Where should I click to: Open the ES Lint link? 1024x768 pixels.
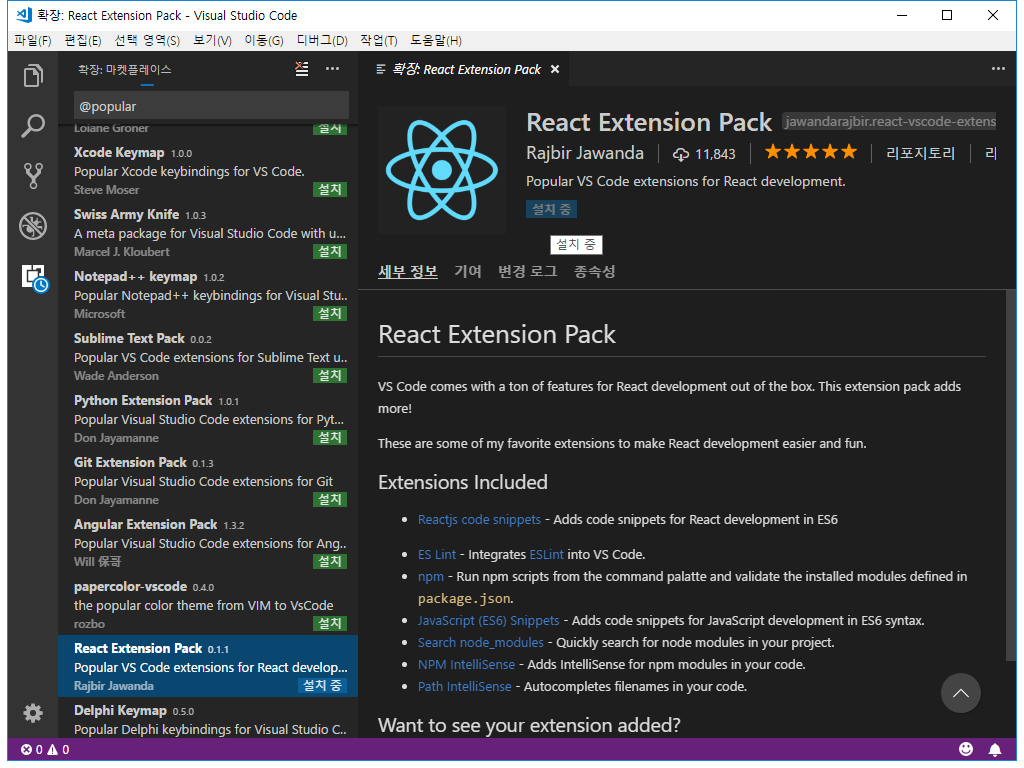click(x=437, y=554)
